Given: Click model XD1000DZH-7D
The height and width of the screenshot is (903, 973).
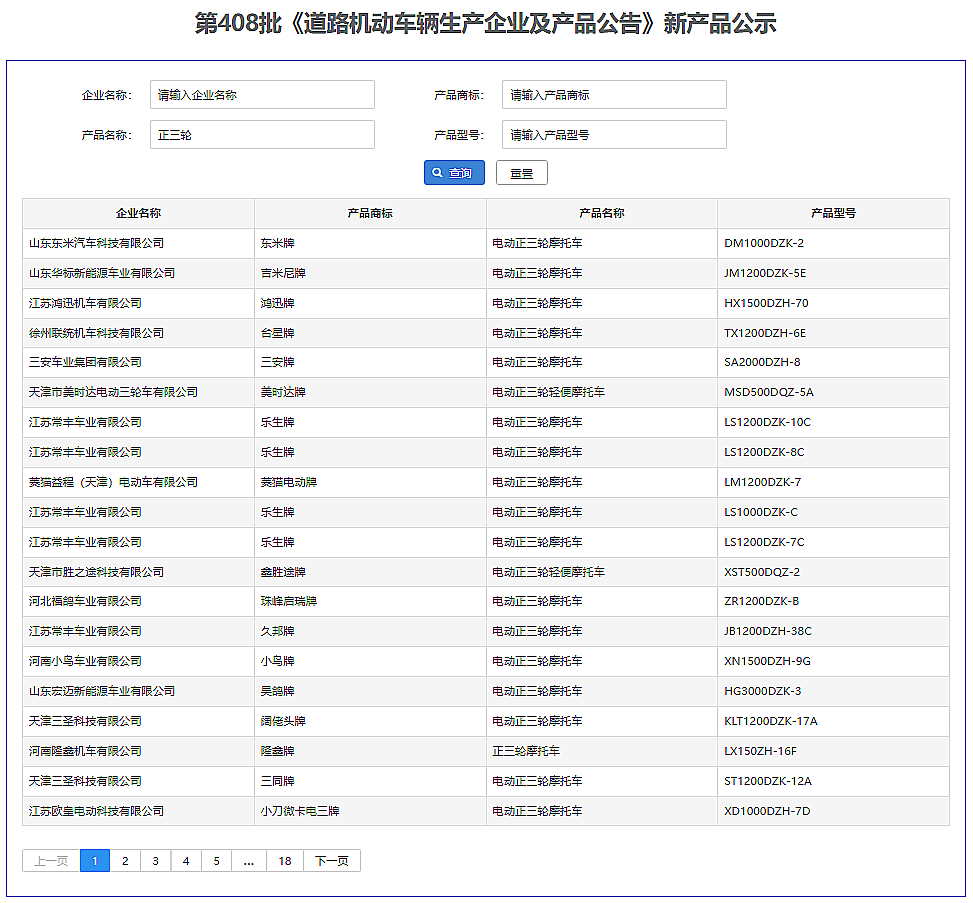Looking at the screenshot, I should (x=767, y=811).
